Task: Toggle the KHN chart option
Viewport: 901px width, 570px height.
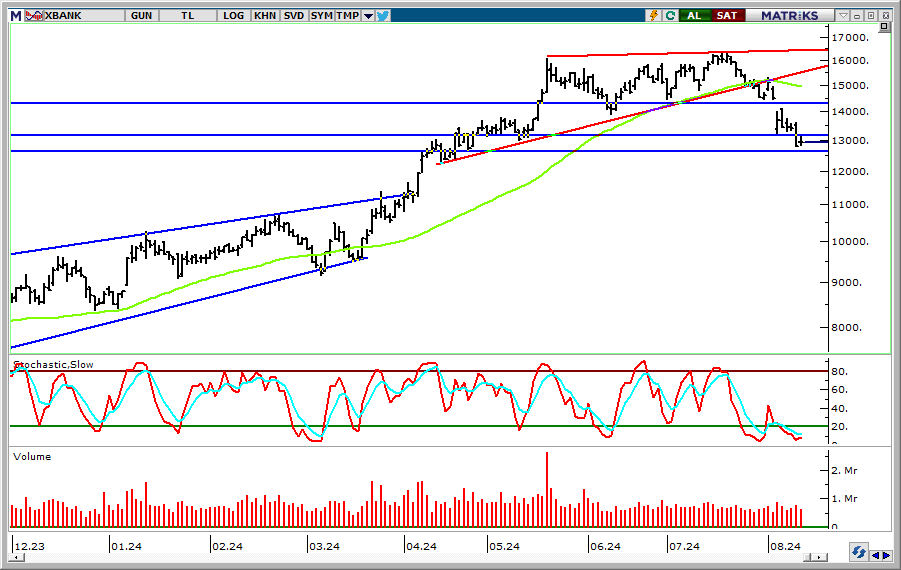Action: (x=265, y=15)
